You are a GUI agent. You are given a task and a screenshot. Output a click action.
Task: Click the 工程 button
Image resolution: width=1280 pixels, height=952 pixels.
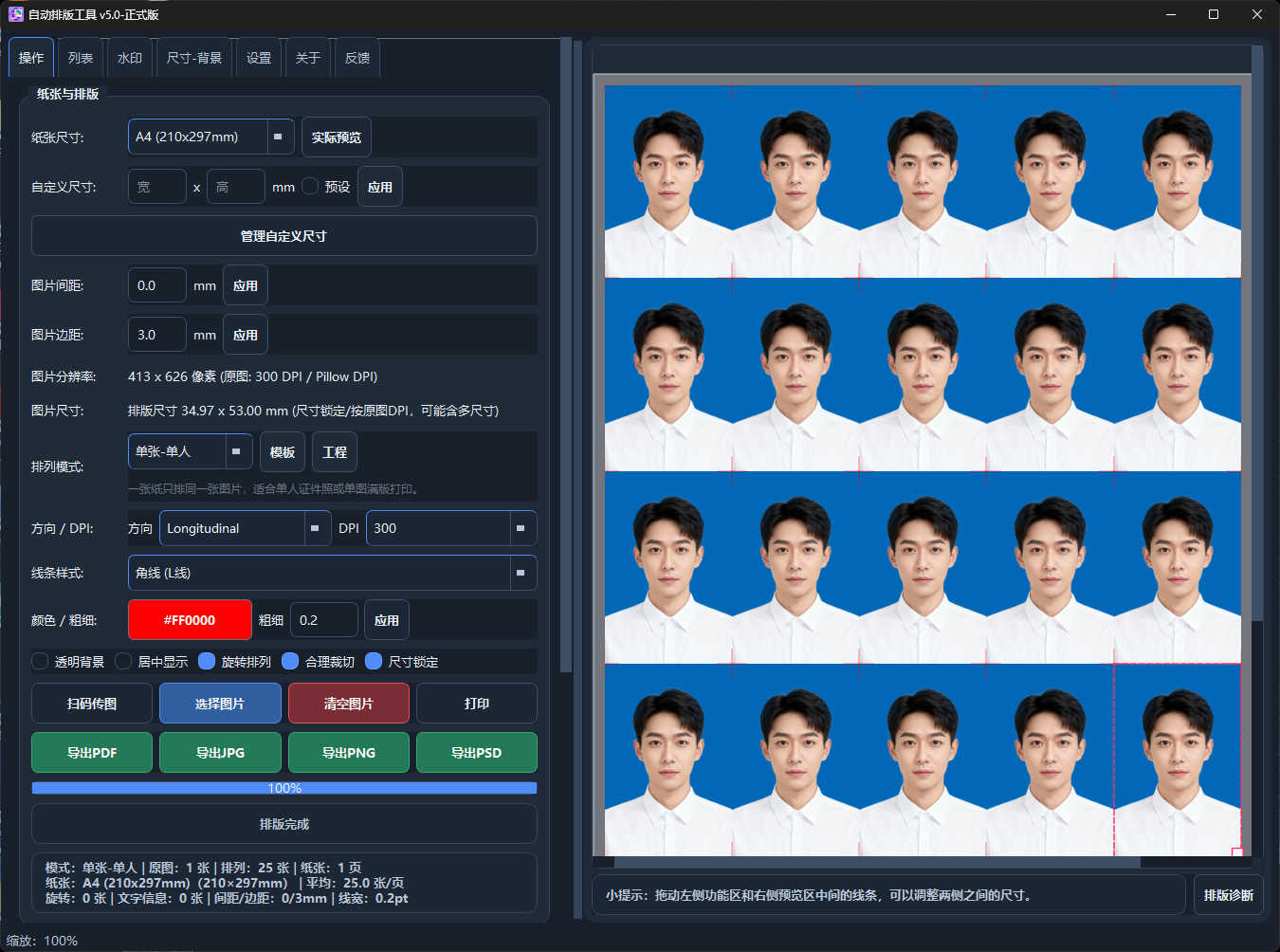[335, 452]
